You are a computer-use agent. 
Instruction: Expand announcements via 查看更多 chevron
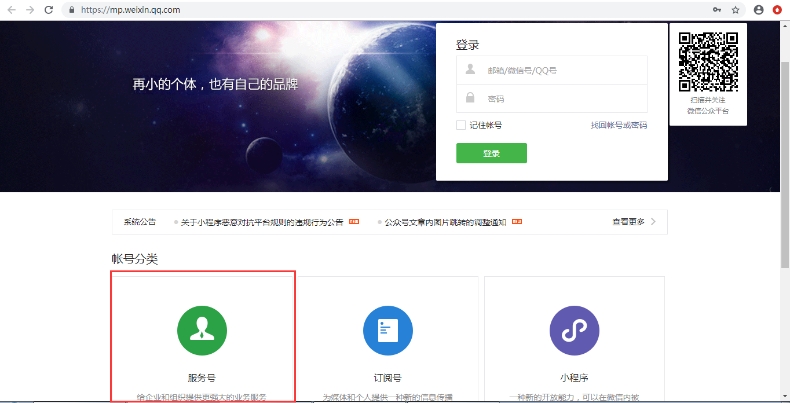[x=653, y=221]
